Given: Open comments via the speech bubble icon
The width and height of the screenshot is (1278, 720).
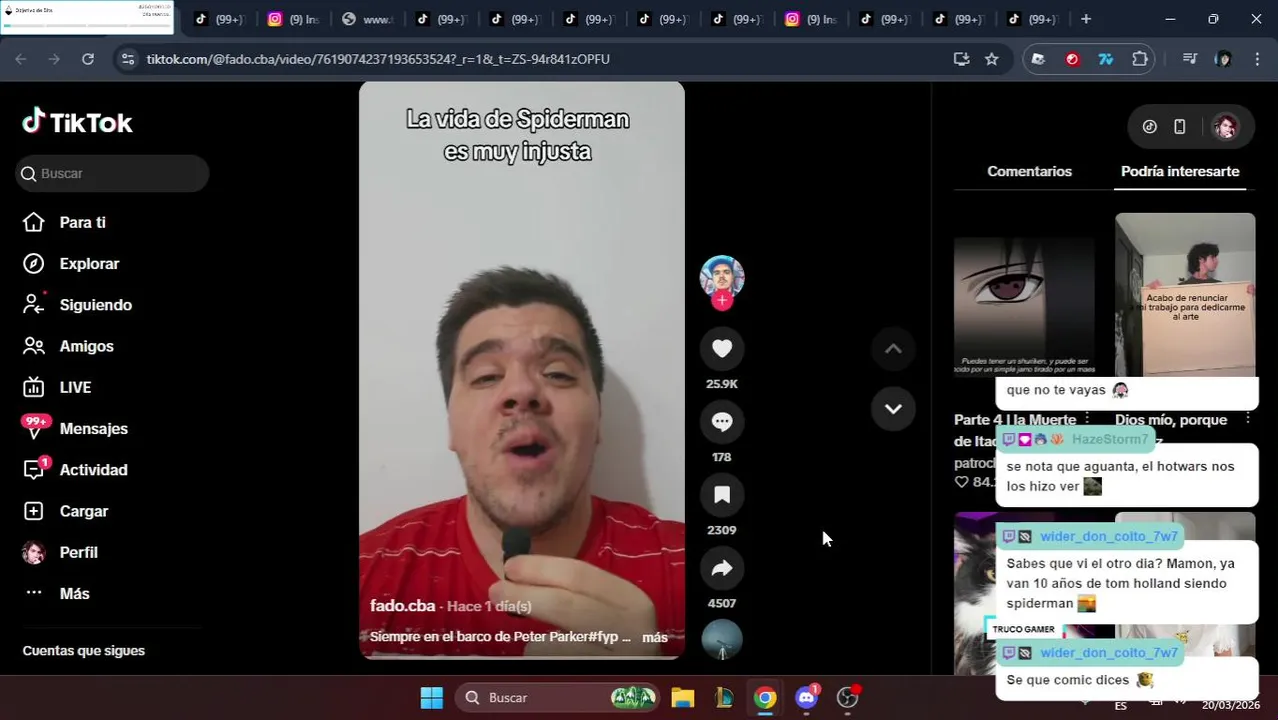Looking at the screenshot, I should (x=722, y=422).
